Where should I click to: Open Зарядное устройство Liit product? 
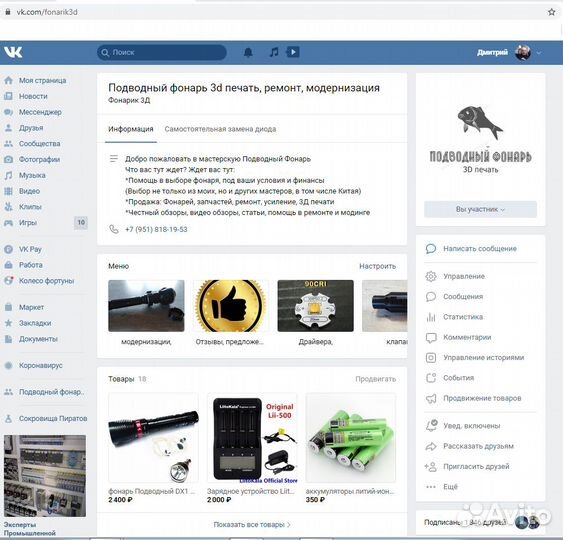click(x=252, y=438)
